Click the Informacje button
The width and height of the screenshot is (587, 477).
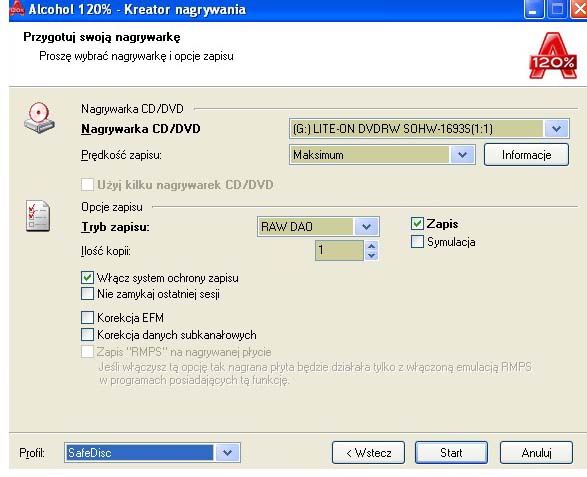526,155
